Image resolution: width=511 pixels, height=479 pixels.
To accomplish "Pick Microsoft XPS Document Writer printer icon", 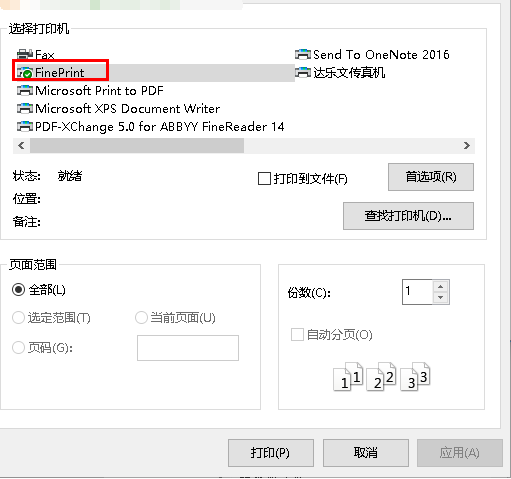I will click(25, 108).
